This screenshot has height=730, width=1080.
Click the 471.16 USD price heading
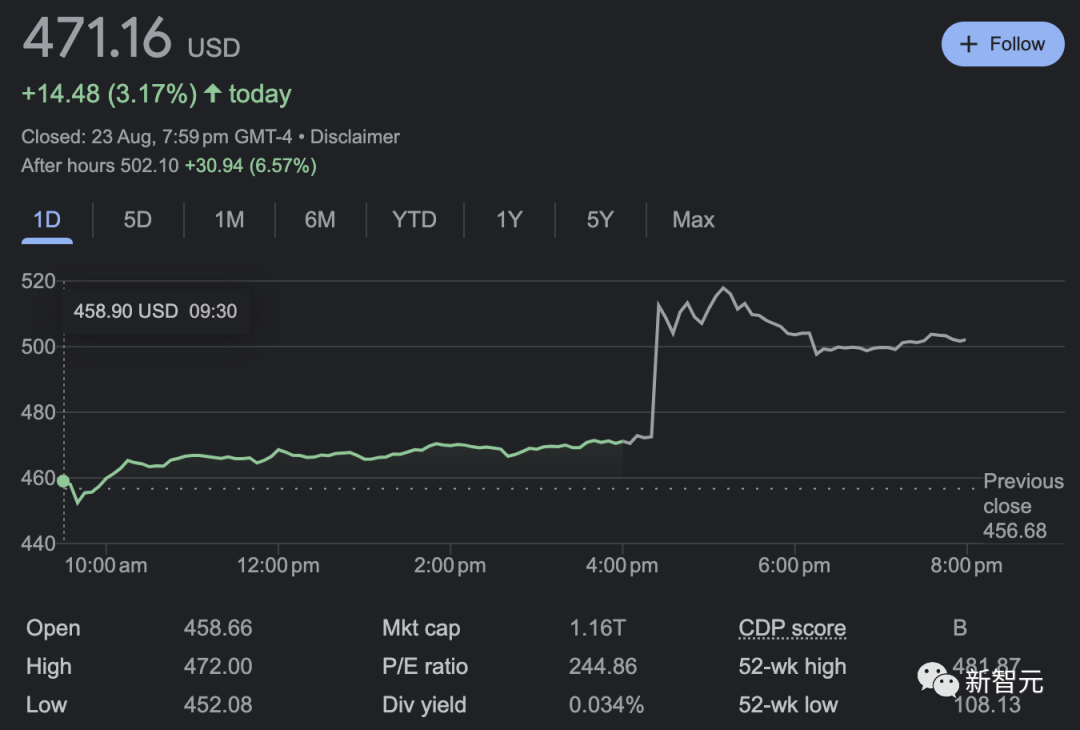(x=131, y=40)
